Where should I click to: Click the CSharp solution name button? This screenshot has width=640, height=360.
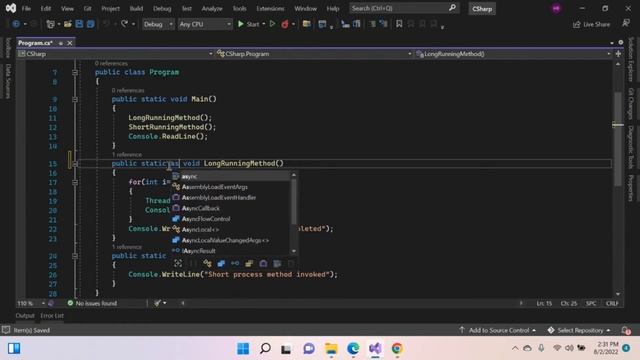point(482,9)
